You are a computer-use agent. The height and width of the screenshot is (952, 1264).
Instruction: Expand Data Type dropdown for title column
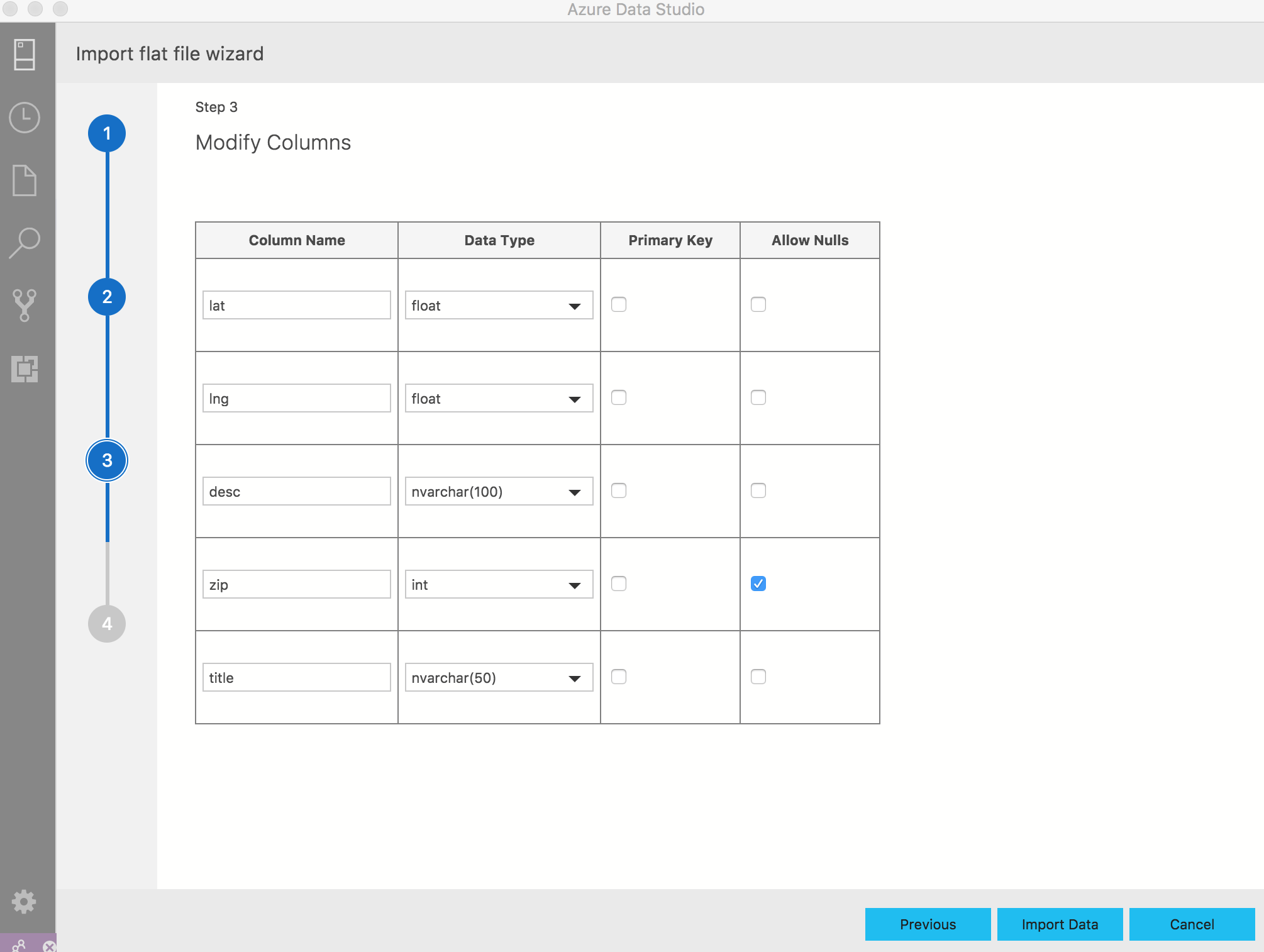click(x=574, y=677)
